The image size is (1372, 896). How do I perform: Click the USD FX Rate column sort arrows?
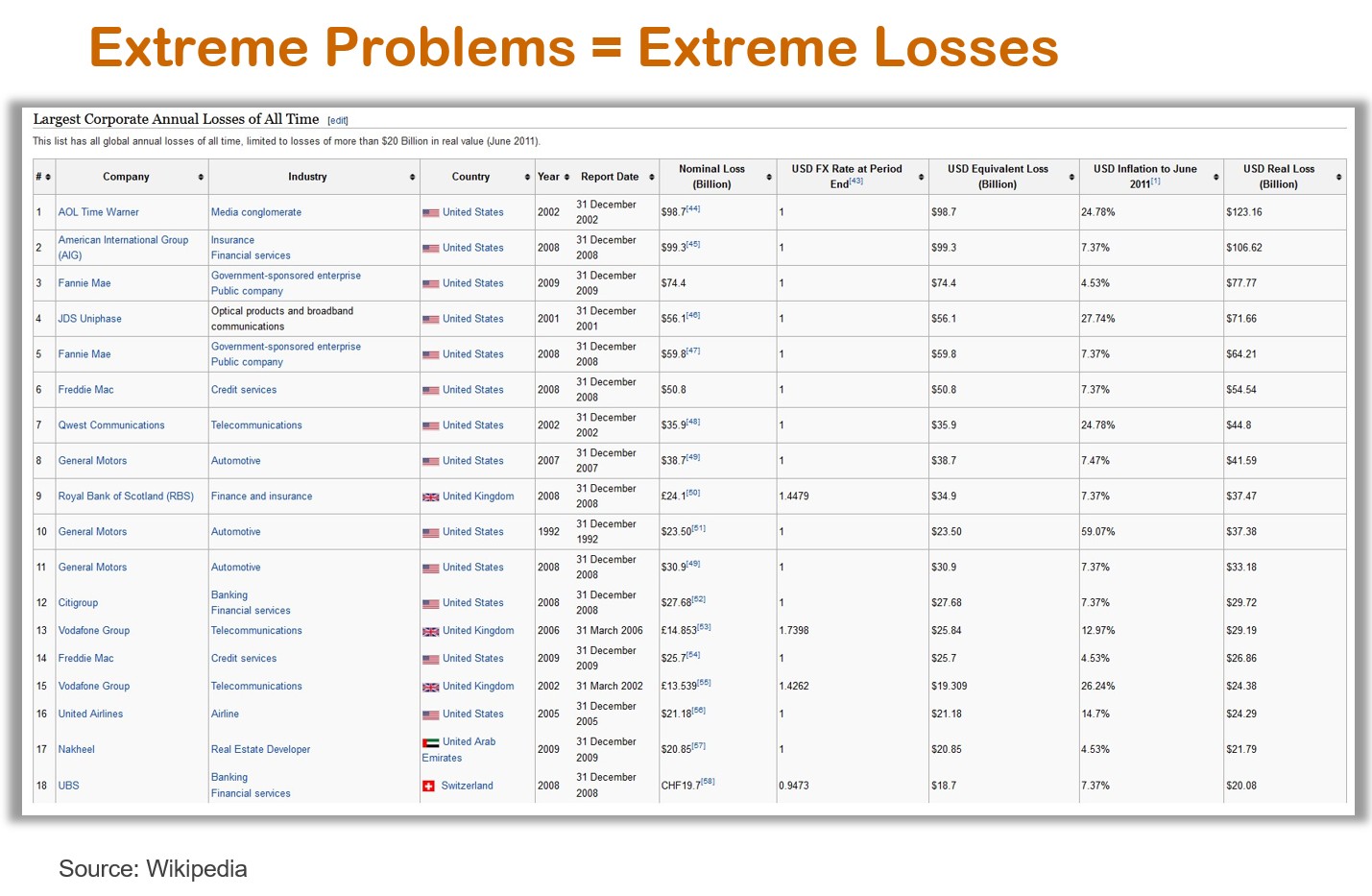[x=921, y=177]
